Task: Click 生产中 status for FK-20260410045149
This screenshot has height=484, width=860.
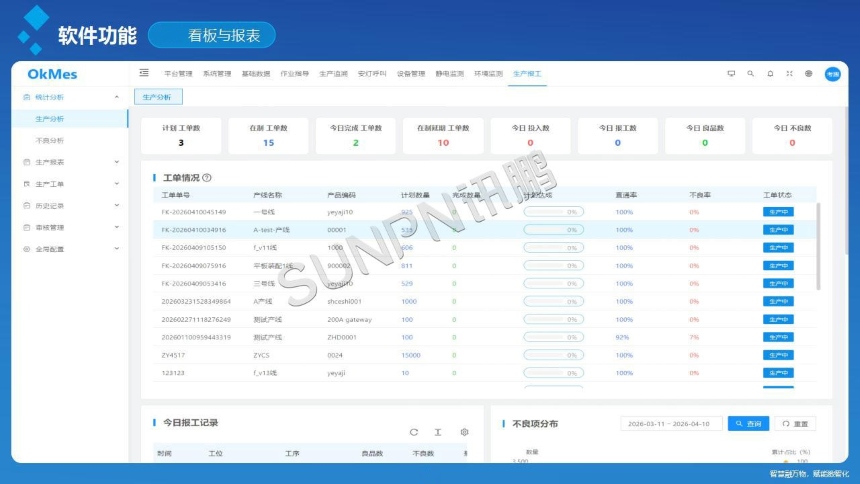Action: point(778,212)
